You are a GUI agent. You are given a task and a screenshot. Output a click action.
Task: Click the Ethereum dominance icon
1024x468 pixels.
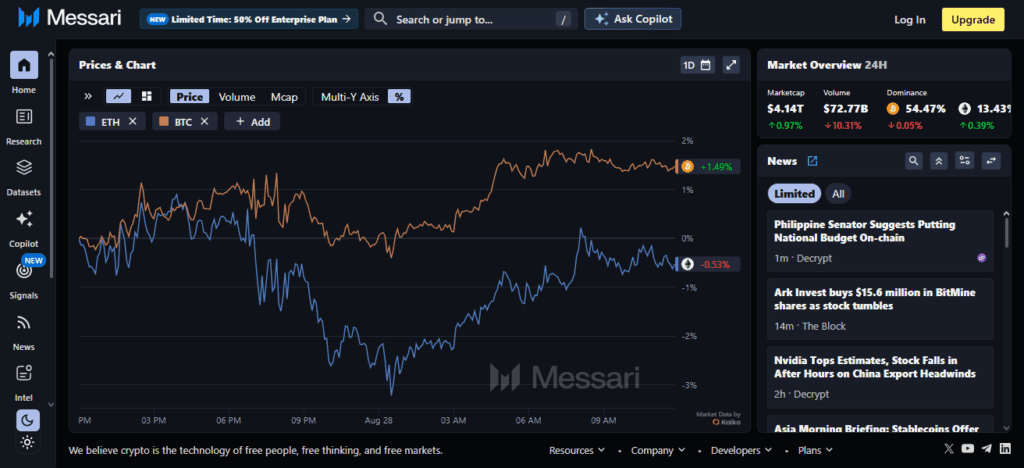965,108
